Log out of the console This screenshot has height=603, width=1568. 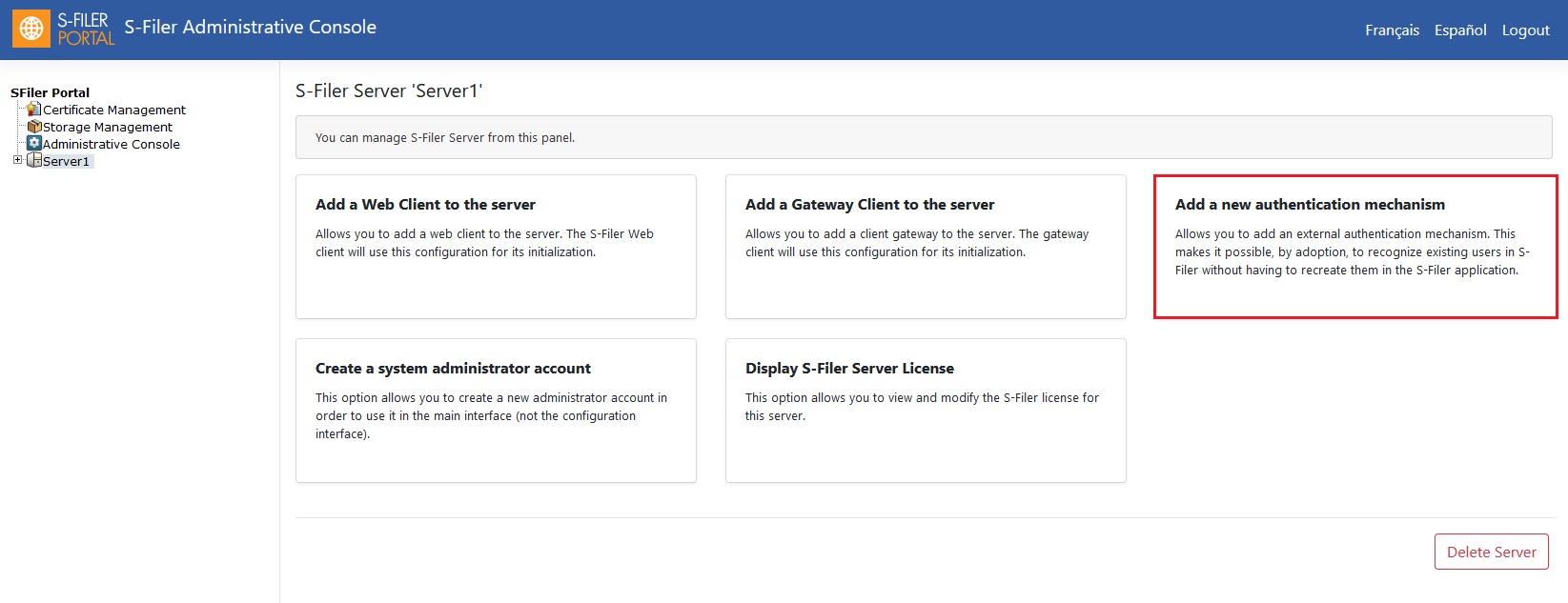click(1525, 30)
